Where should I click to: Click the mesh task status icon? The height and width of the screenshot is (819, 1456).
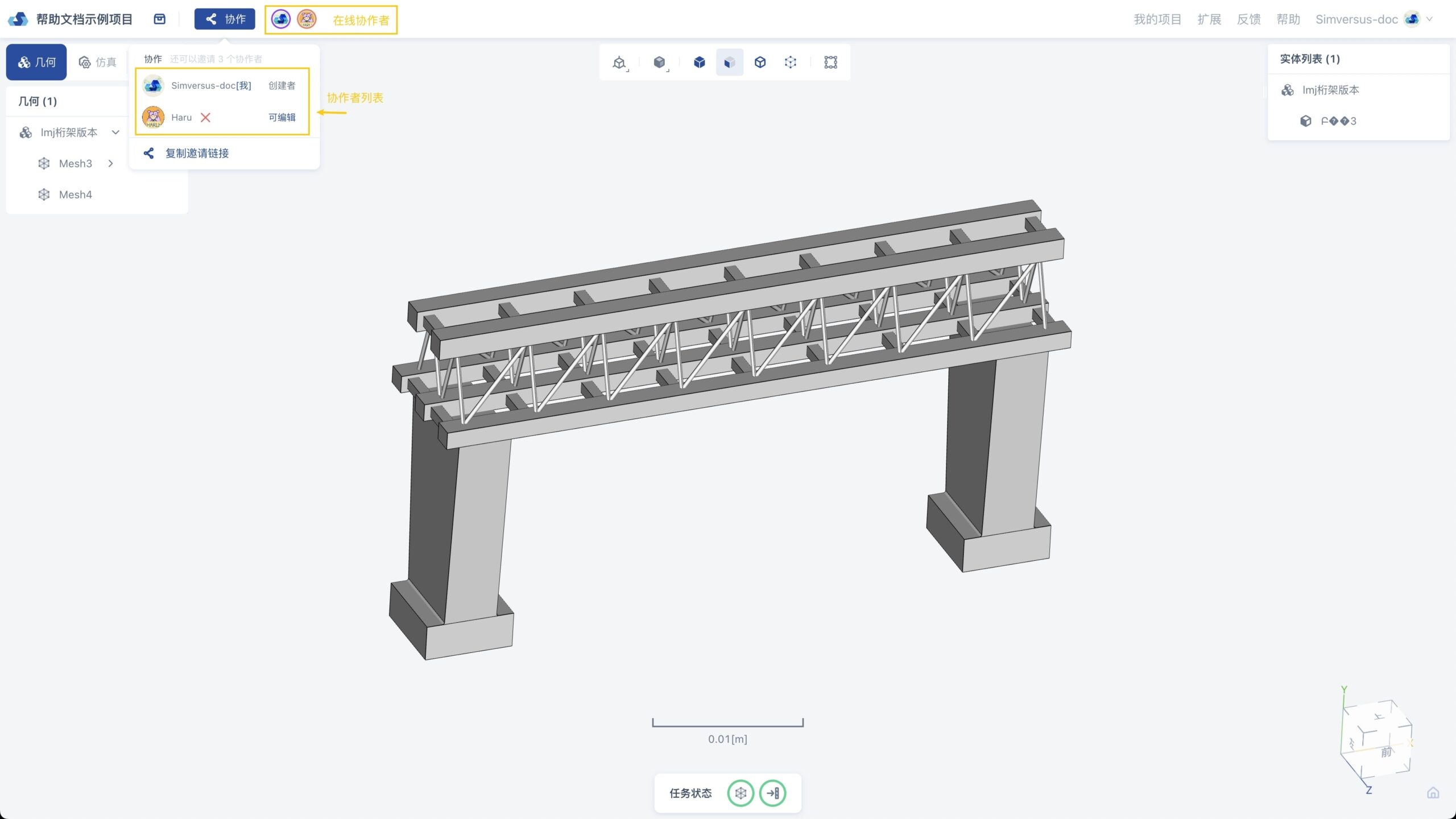coord(741,793)
